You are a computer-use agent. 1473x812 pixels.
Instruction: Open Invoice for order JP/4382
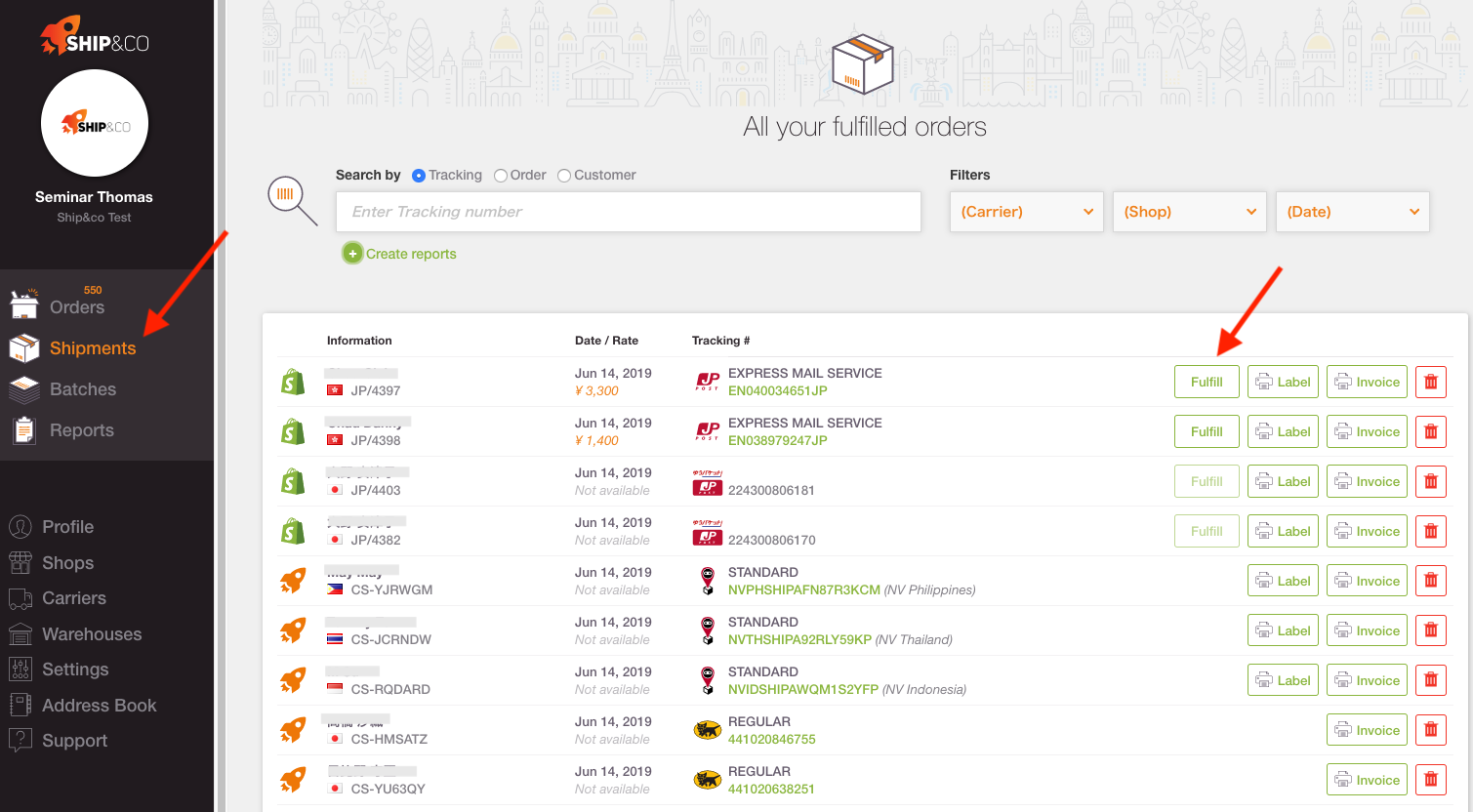click(1367, 531)
